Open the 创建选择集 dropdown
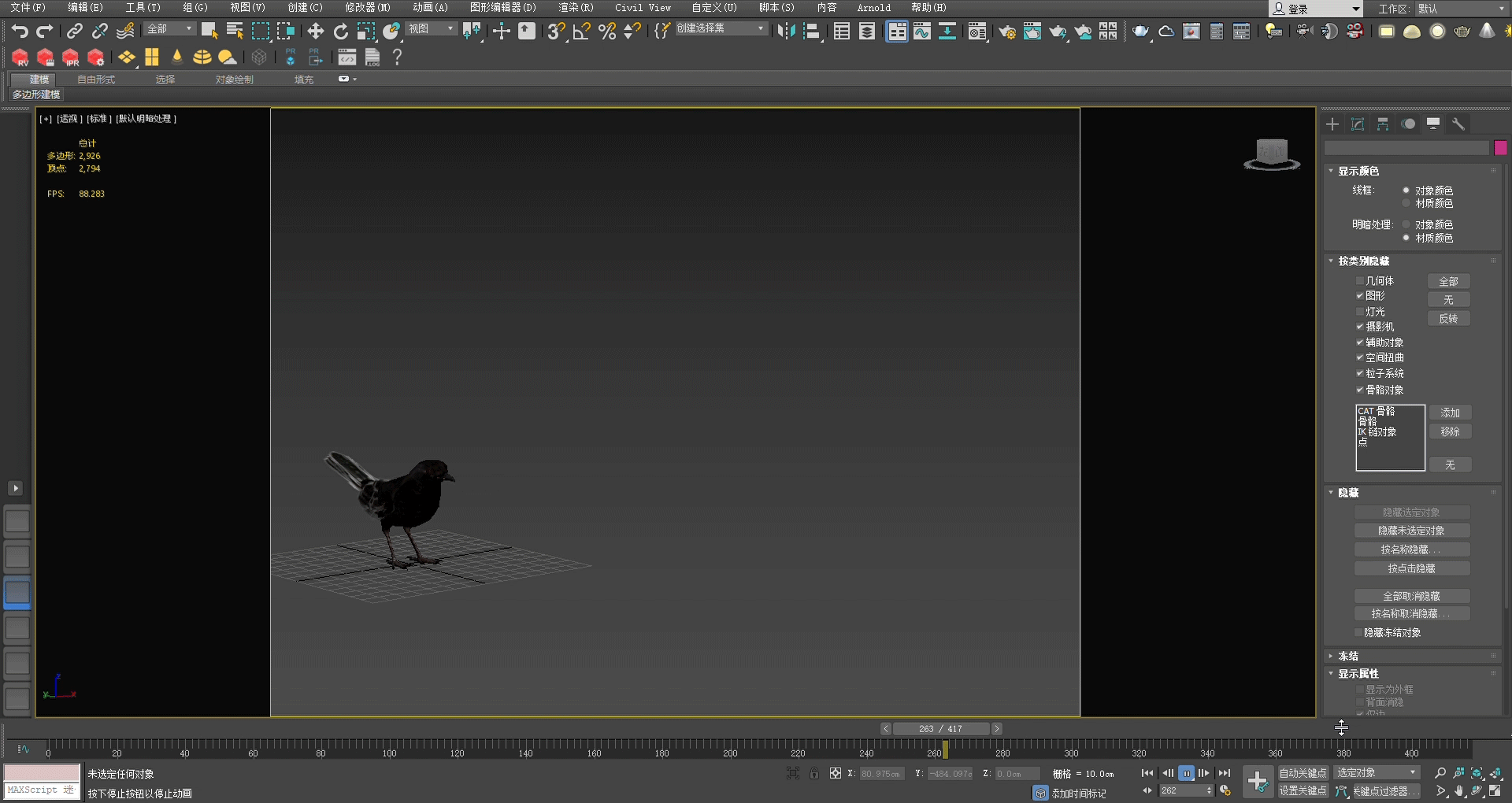This screenshot has width=1512, height=803. 758,28
